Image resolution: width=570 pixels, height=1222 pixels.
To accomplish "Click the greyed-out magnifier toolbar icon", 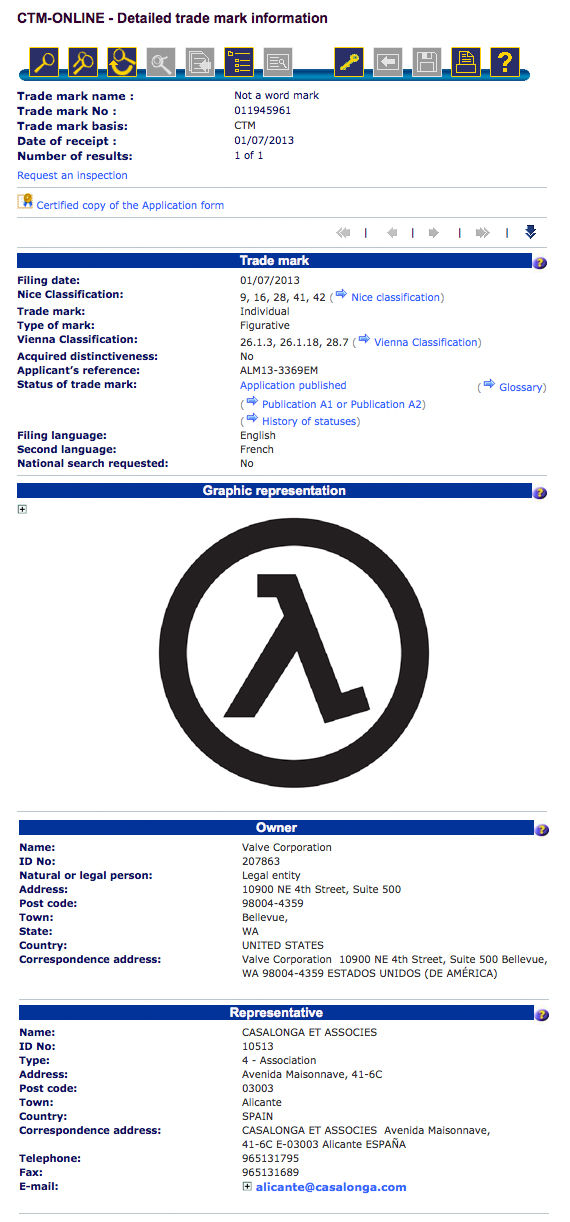I will 161,63.
